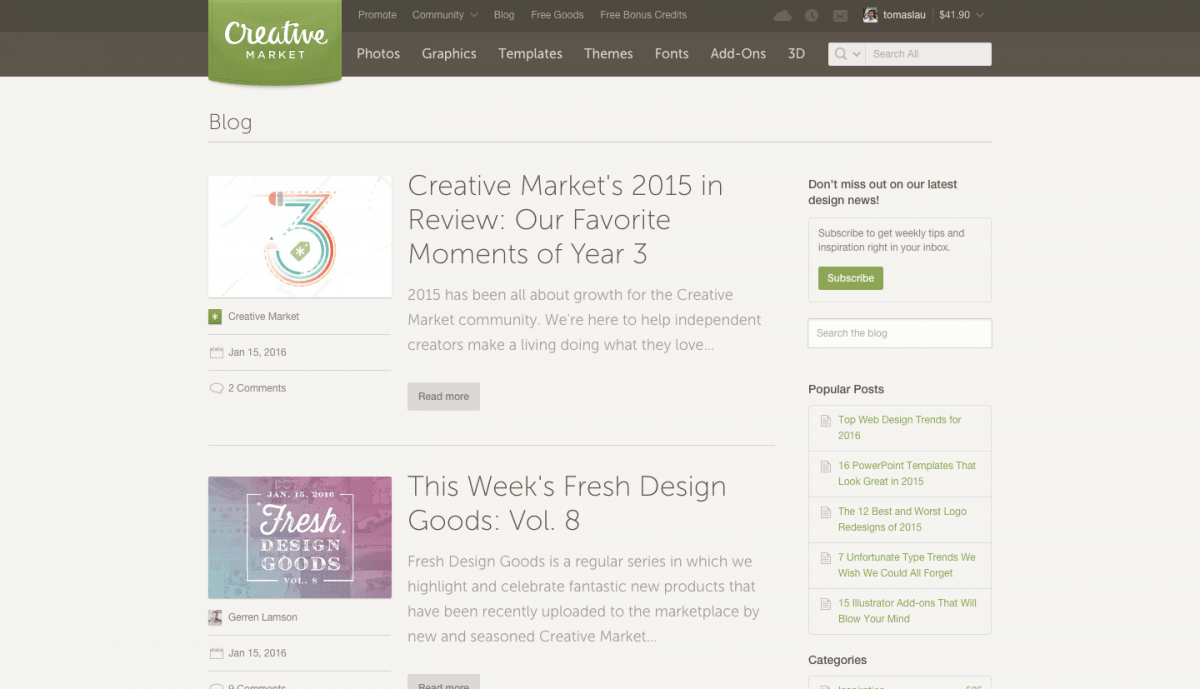Switch to the Templates section
This screenshot has width=1200, height=689.
point(530,54)
